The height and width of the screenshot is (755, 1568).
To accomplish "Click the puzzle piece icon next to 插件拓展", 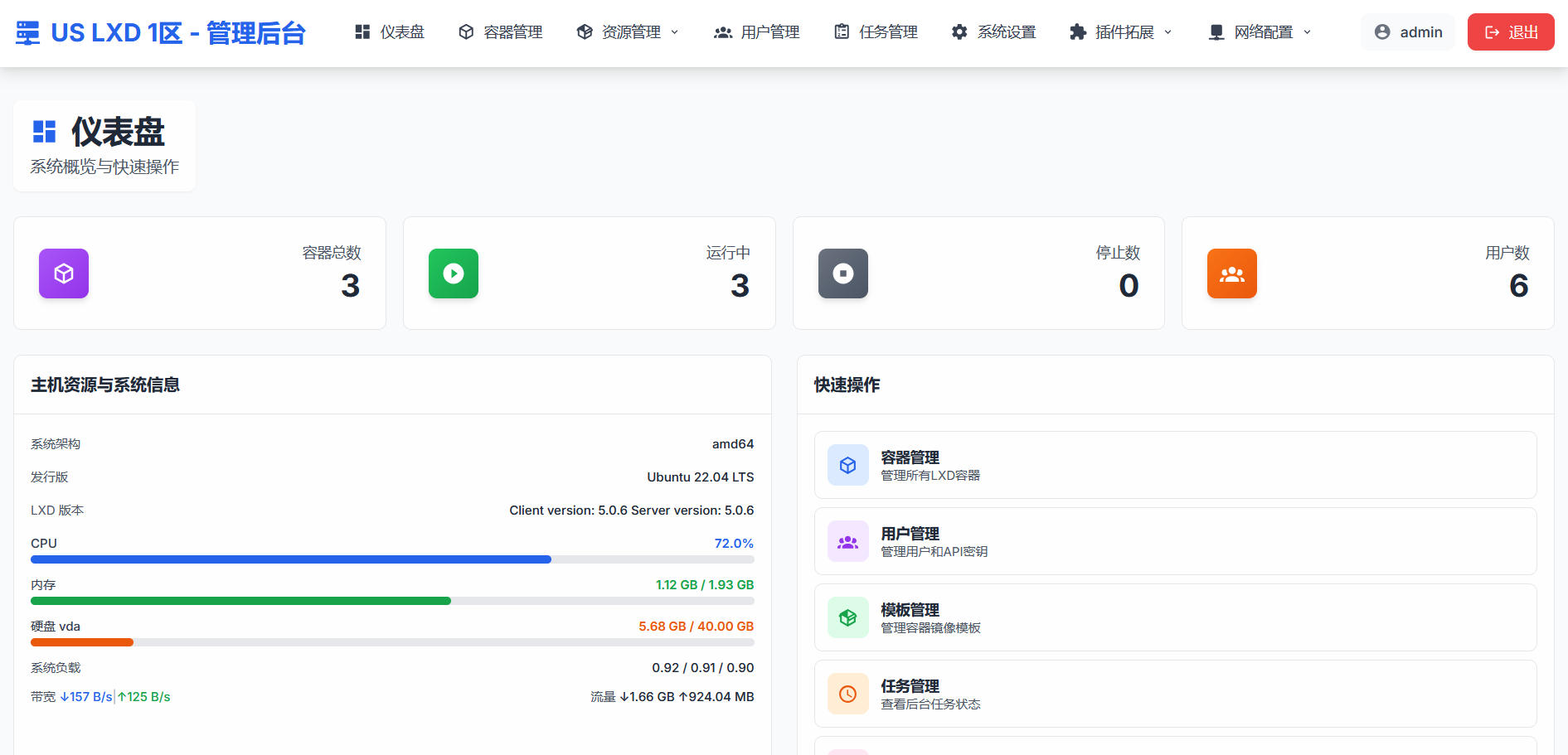I will (x=1078, y=32).
